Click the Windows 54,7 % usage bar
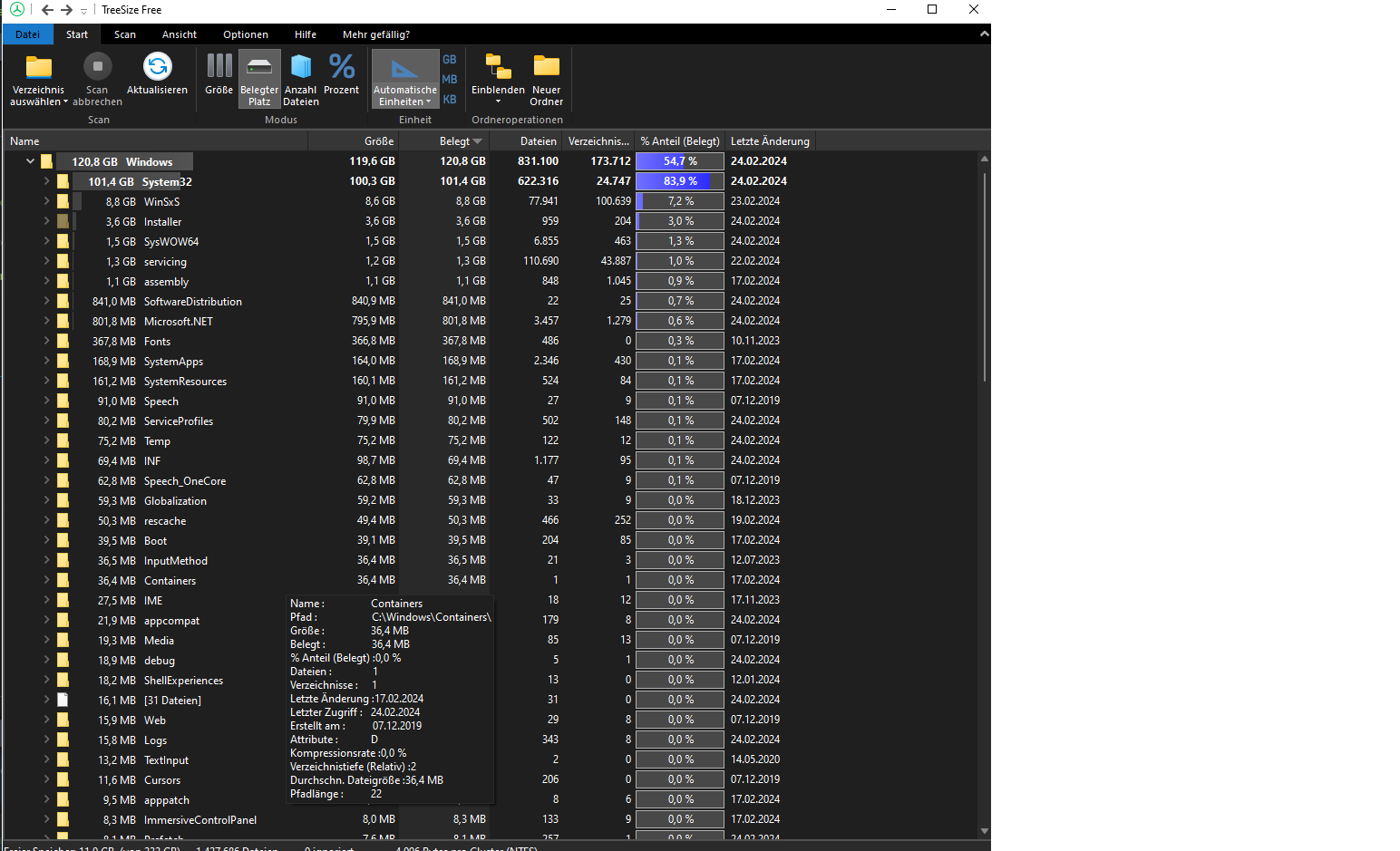Screen dimensions: 1400x851 click(x=680, y=161)
